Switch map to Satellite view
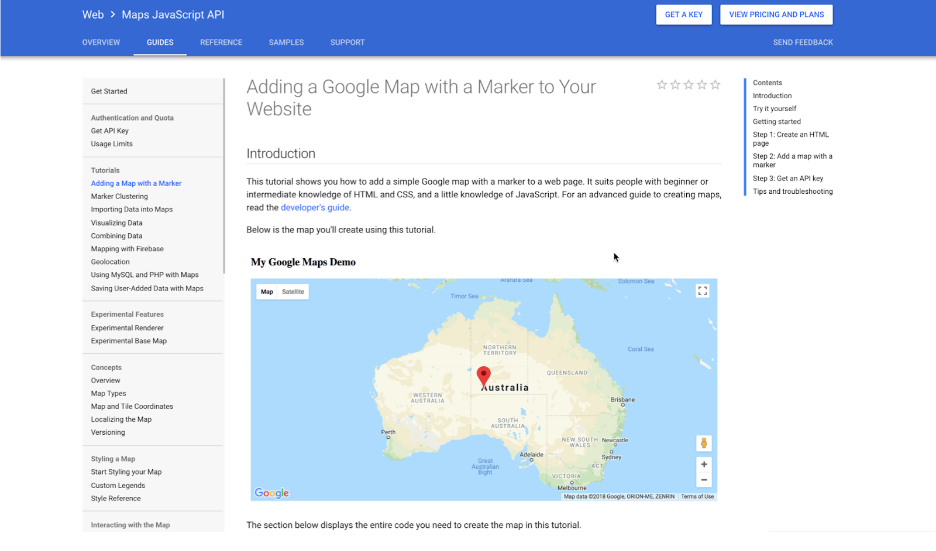 pos(293,292)
